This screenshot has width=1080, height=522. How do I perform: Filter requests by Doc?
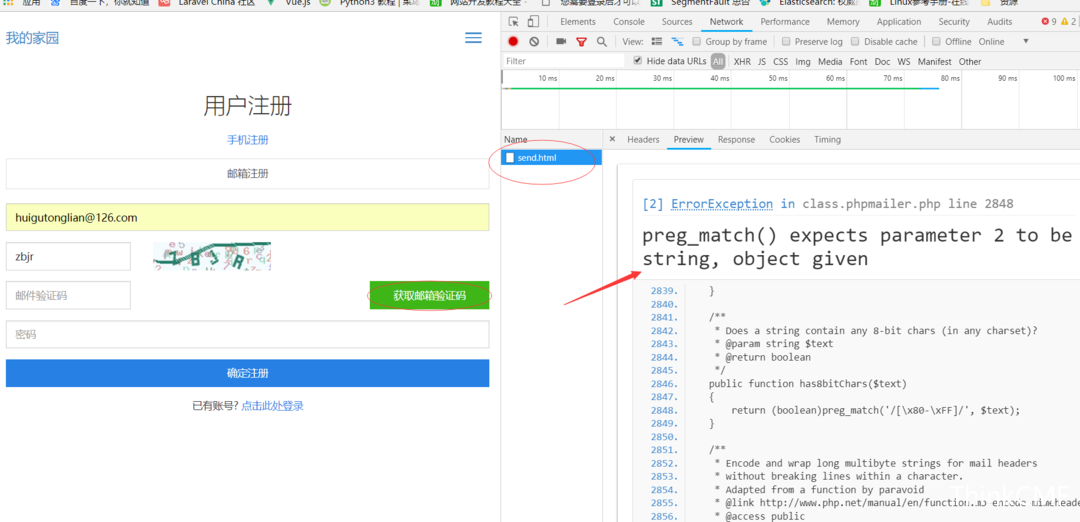point(882,61)
